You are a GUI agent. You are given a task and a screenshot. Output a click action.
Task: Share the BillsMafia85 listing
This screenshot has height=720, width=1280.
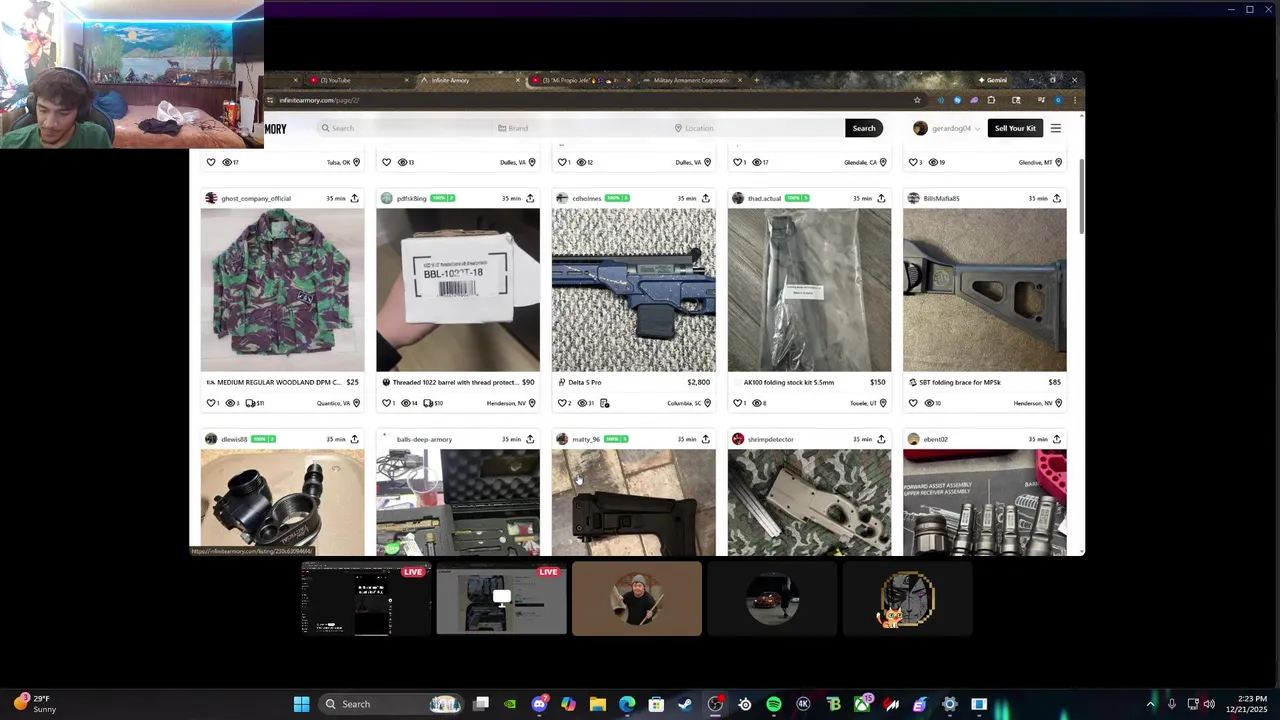pyautogui.click(x=1056, y=198)
